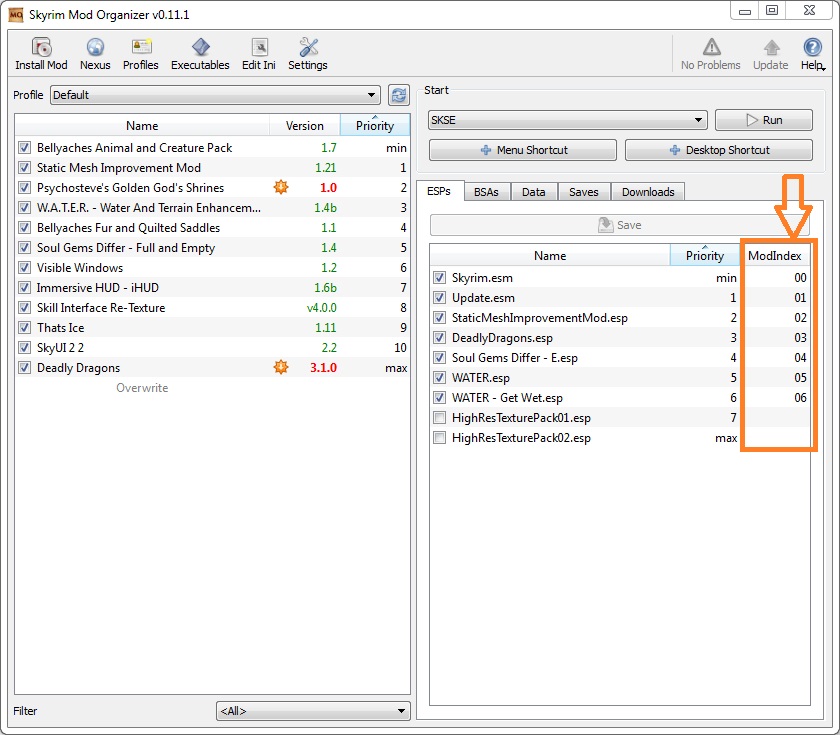Open Settings wrench and screwdriver icon
Image resolution: width=840 pixels, height=735 pixels.
tap(308, 48)
